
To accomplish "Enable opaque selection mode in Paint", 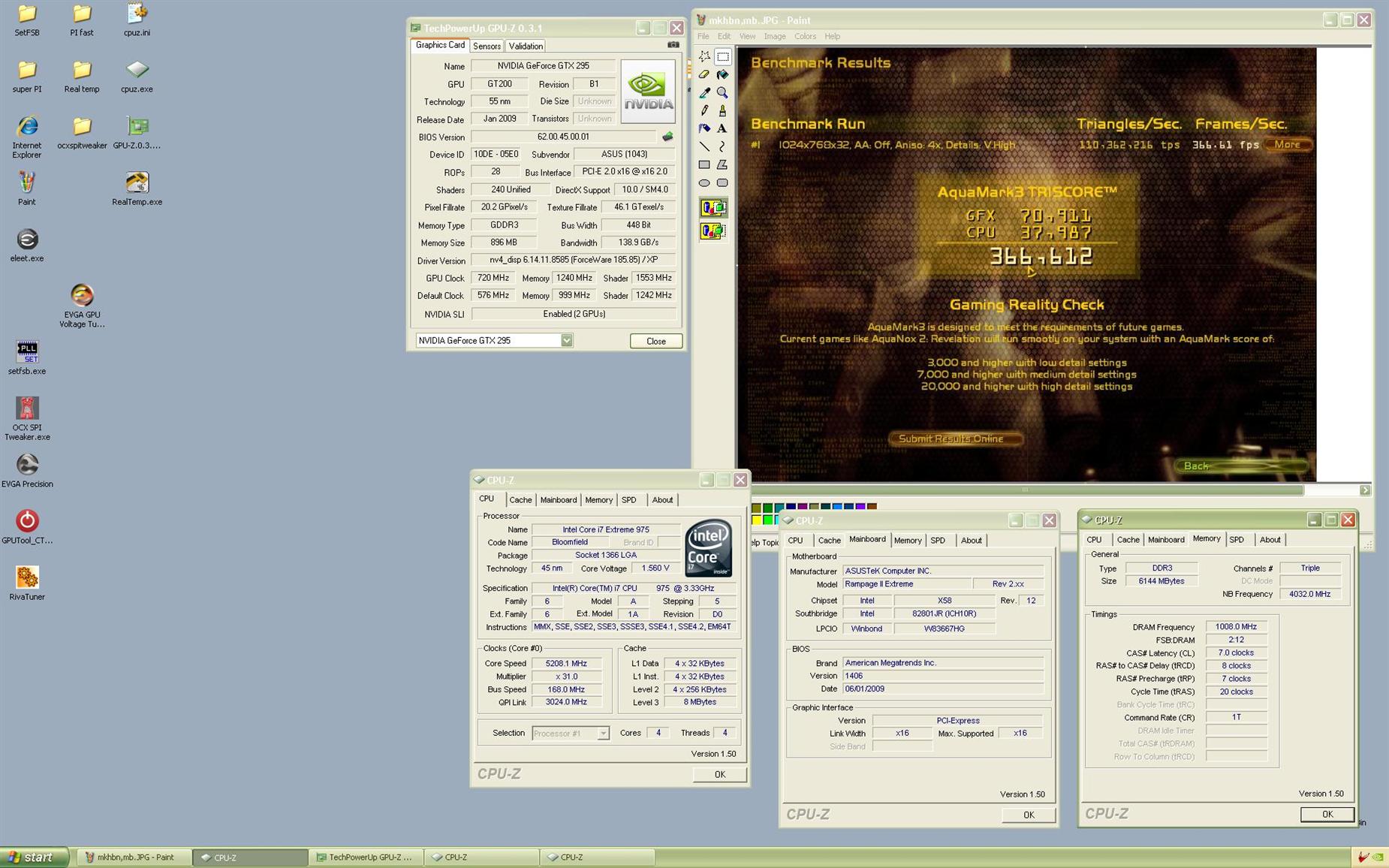I will (713, 208).
